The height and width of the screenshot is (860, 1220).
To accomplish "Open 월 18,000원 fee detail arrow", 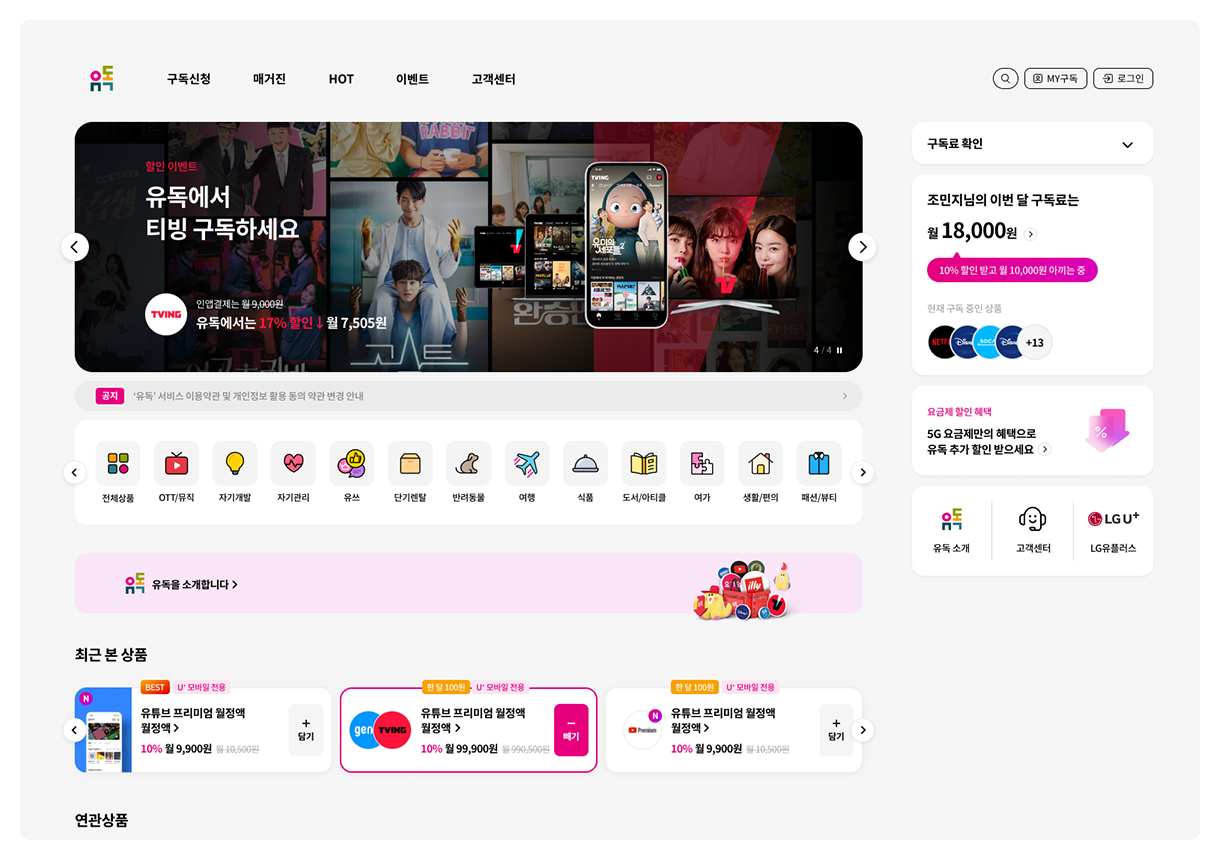I will point(1031,234).
